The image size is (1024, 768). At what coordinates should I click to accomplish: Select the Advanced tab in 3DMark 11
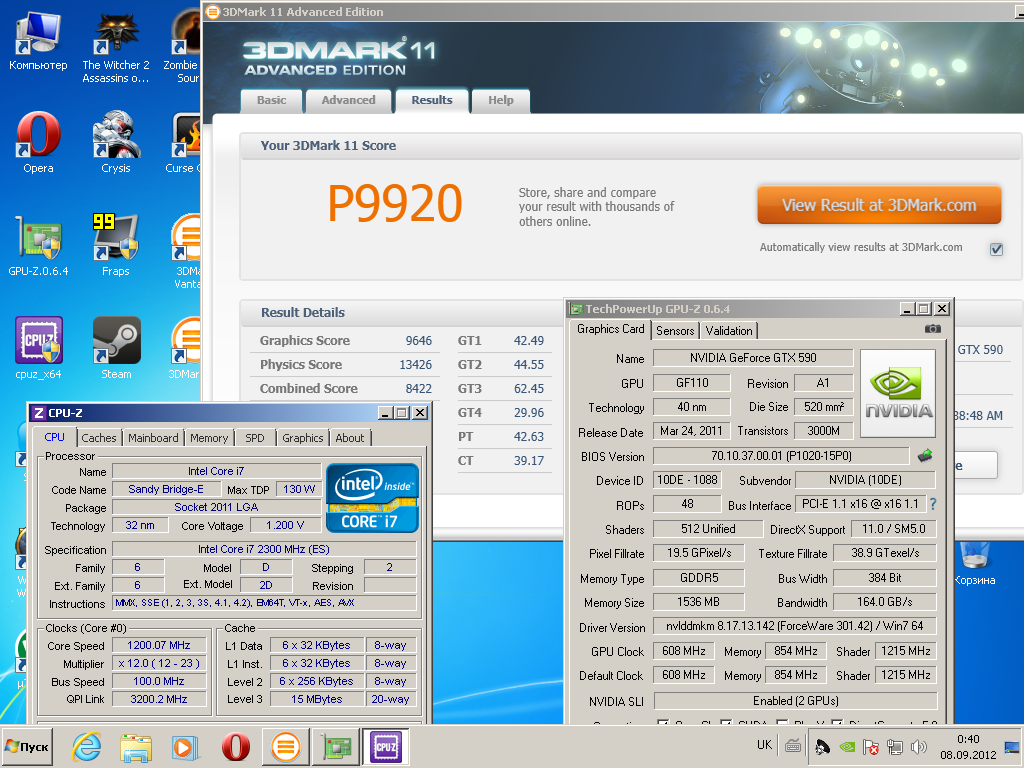coord(348,101)
